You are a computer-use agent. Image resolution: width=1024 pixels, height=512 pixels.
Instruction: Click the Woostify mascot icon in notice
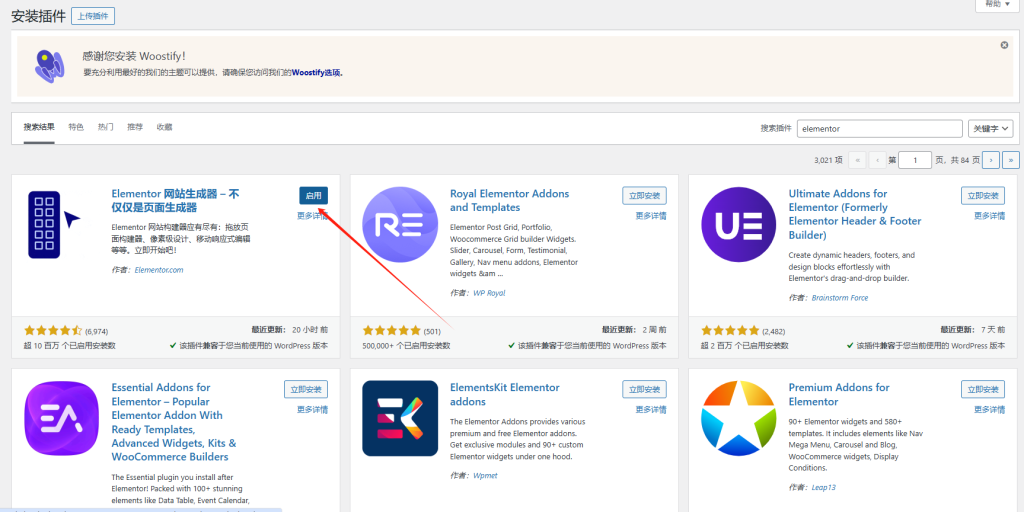(49, 65)
